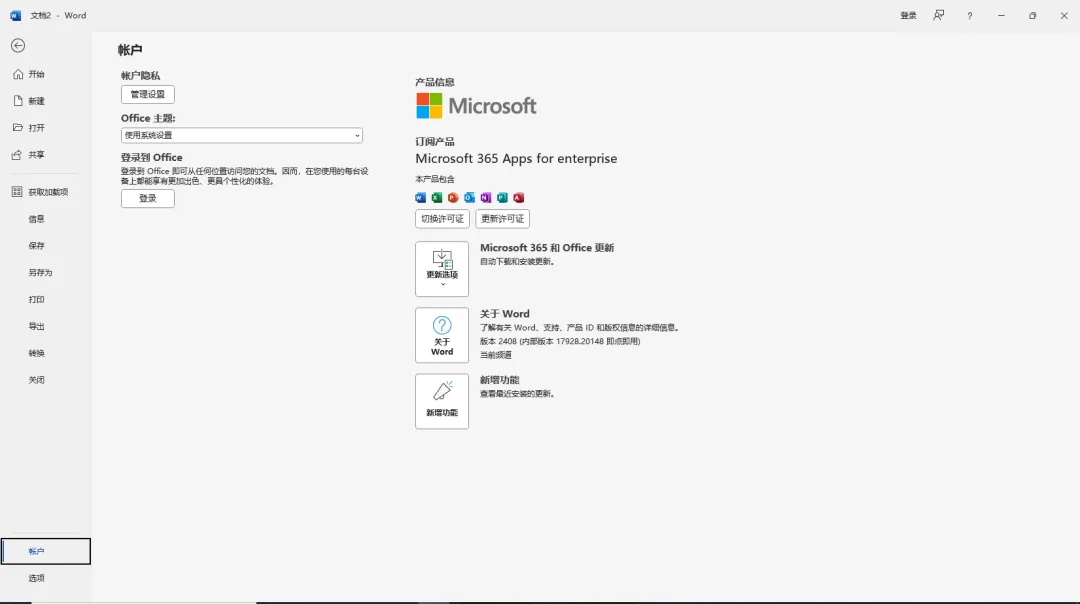Click the OneNote app icon under 本产品包含

pos(486,198)
